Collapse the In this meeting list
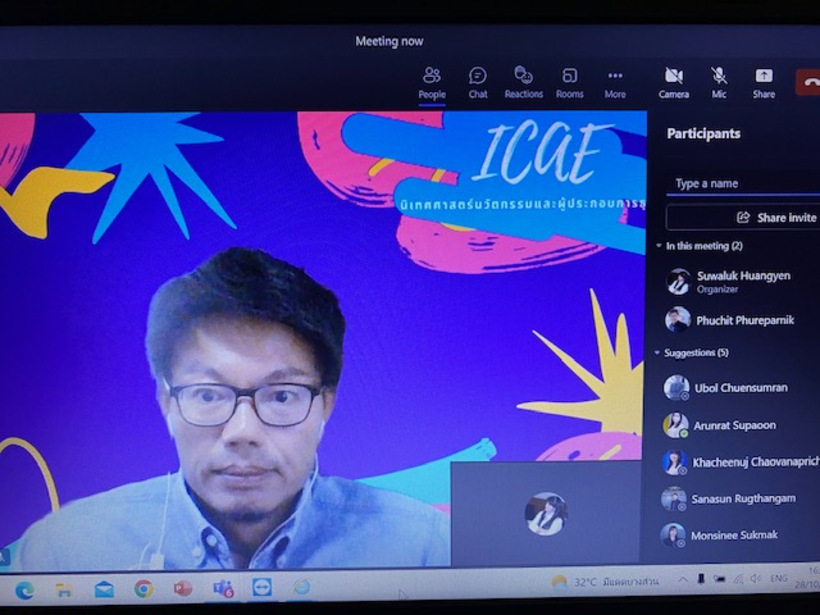The width and height of the screenshot is (820, 615). click(659, 246)
